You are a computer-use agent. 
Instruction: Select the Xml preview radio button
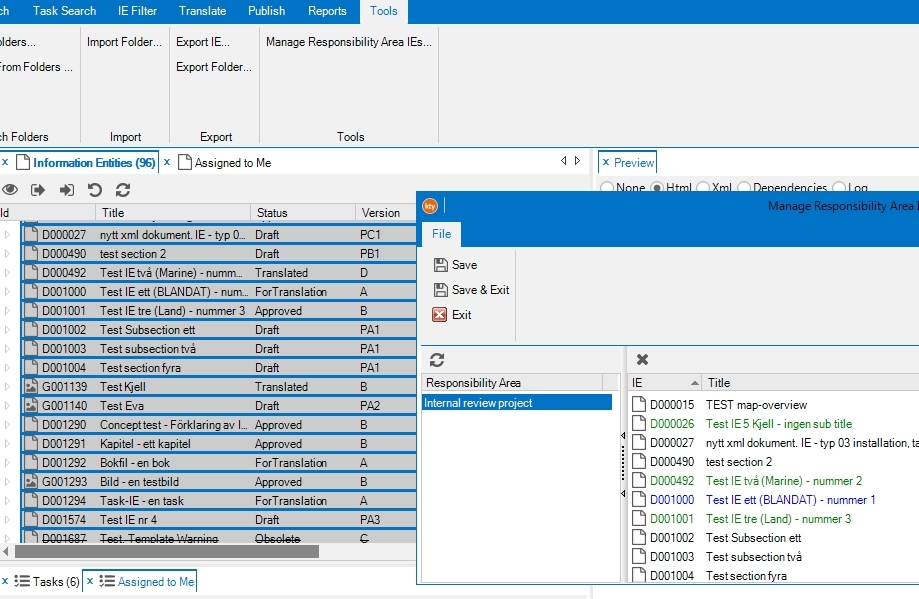click(703, 188)
